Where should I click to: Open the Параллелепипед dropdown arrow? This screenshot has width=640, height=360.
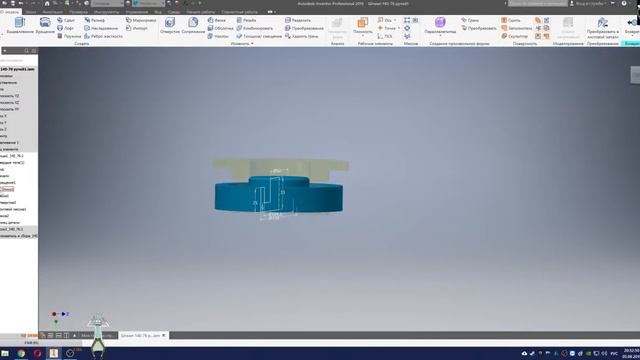[440, 36]
